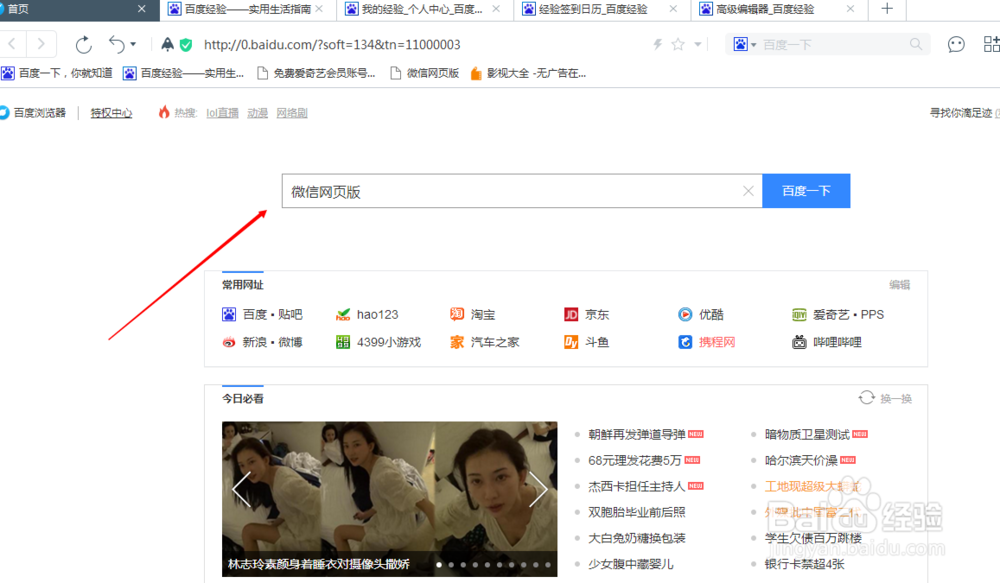Screen dimensions: 1000x583
Task: Click the toolbar search magnifier icon
Action: tap(916, 44)
